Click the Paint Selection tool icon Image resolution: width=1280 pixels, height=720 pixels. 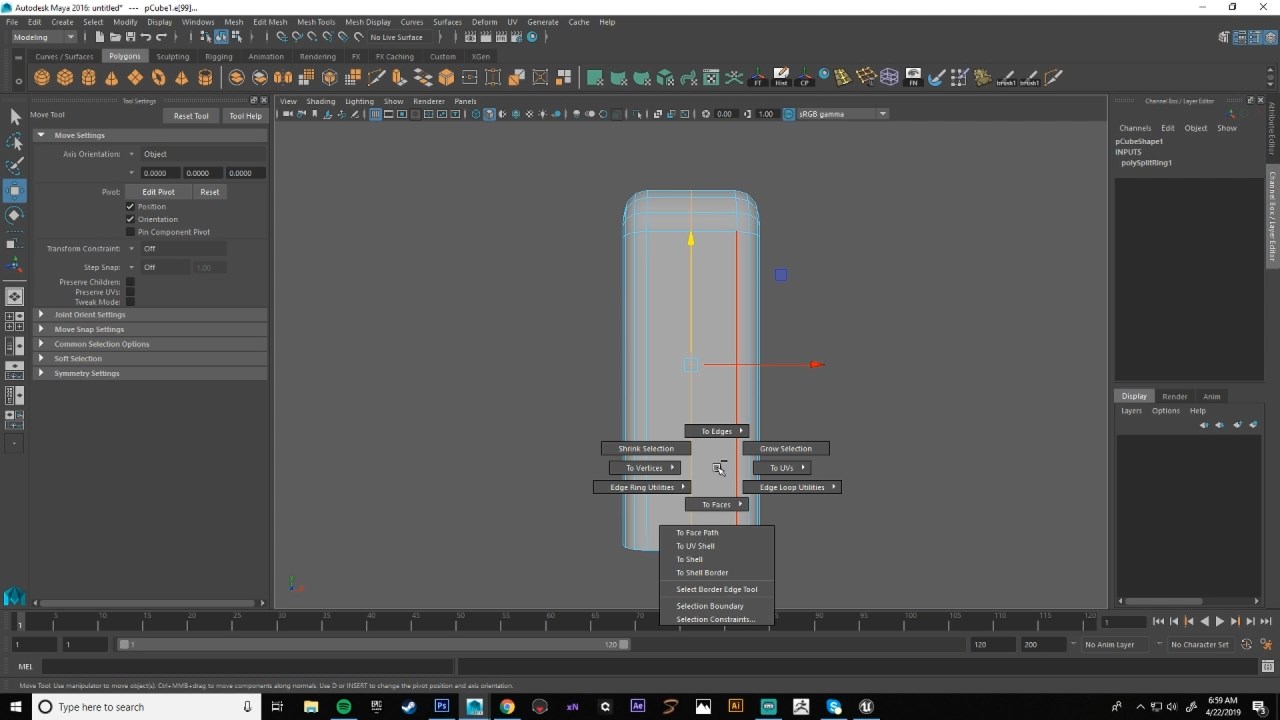pos(15,165)
